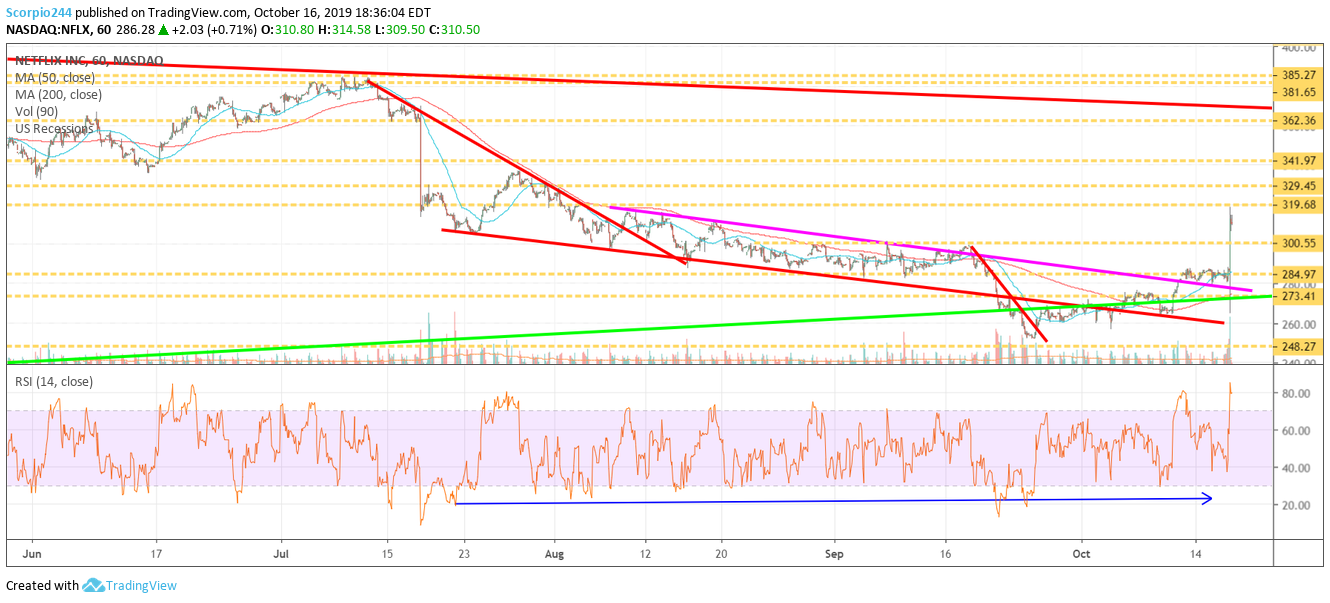Select the MA (50, close) indicator label
Viewport: 1330px width, 603px height.
[56, 78]
